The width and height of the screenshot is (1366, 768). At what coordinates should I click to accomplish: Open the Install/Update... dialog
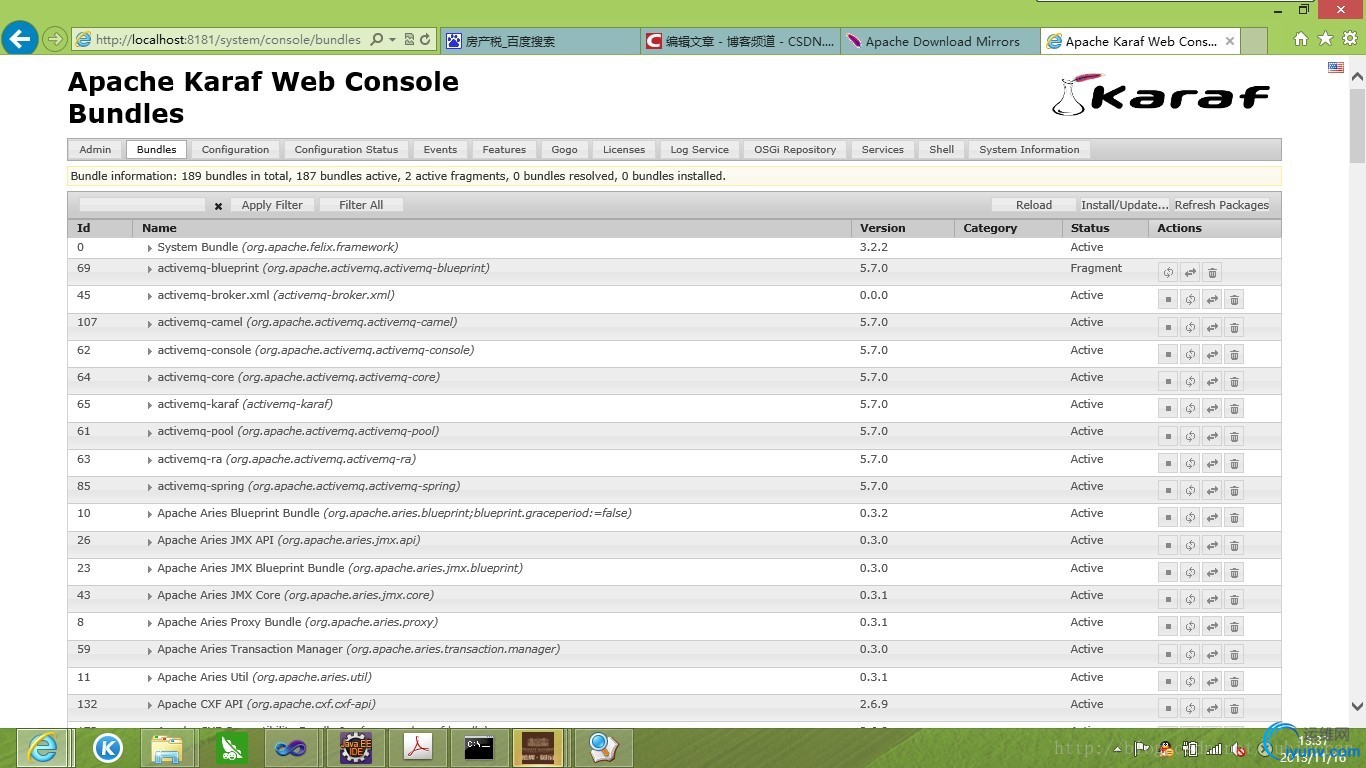point(1125,205)
